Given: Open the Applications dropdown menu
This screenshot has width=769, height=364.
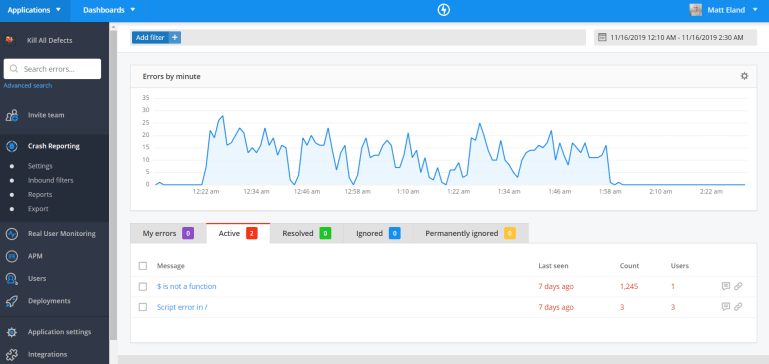Looking at the screenshot, I should (34, 10).
